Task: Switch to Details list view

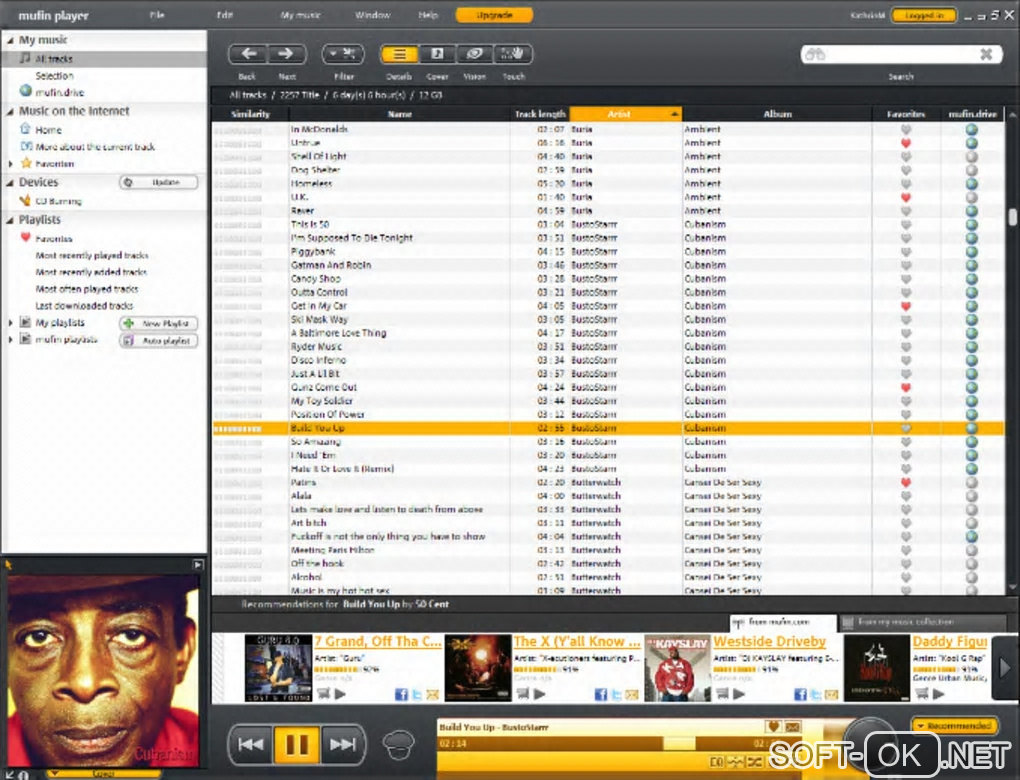Action: tap(399, 54)
